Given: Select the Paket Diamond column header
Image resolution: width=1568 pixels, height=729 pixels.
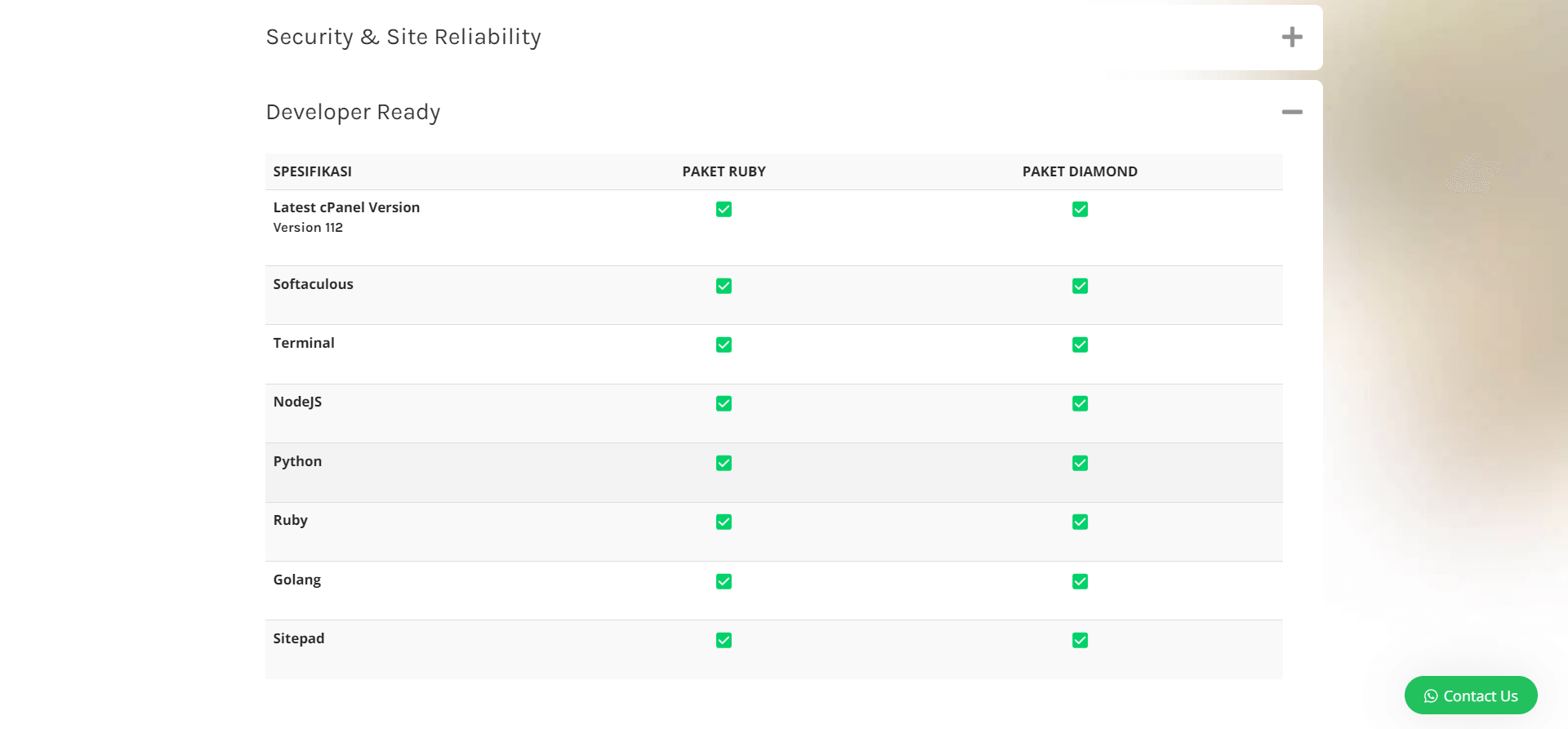Looking at the screenshot, I should pos(1080,171).
